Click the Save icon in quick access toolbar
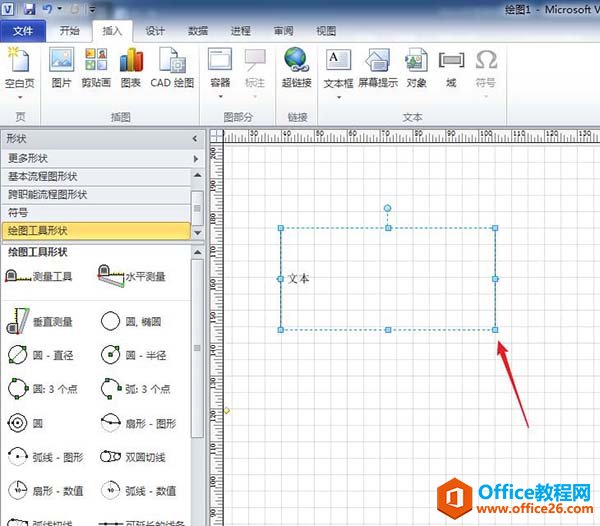The image size is (600, 526). pos(29,9)
